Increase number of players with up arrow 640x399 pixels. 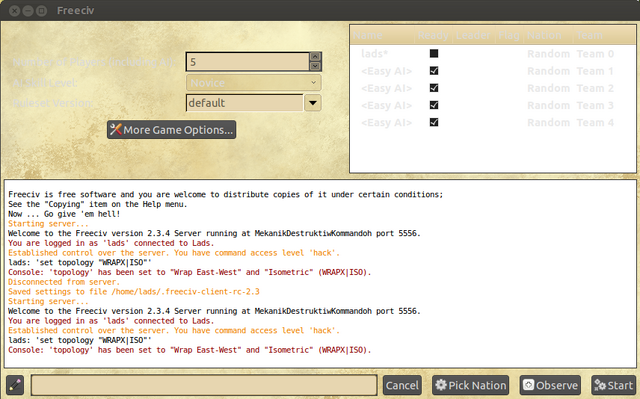315,57
